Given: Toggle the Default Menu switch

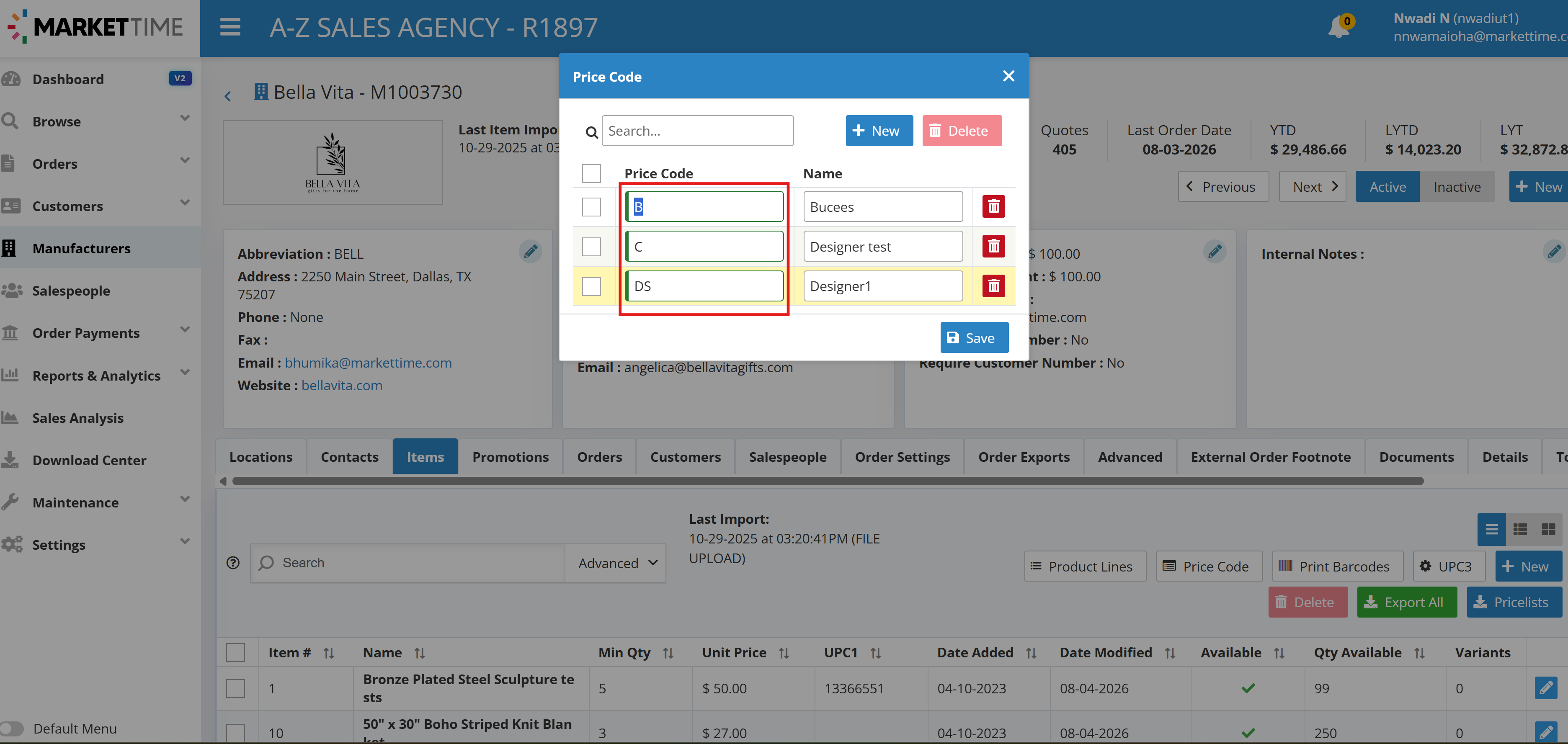Looking at the screenshot, I should [12, 728].
